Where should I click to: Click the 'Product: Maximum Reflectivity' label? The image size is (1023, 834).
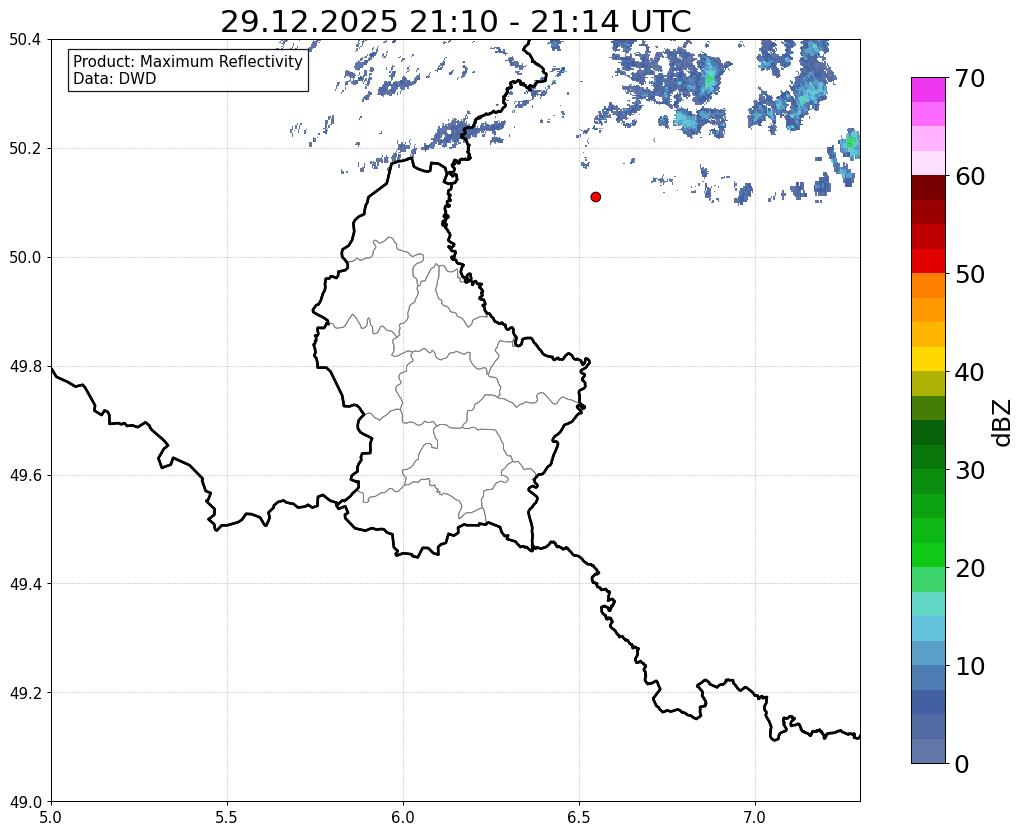pyautogui.click(x=188, y=61)
